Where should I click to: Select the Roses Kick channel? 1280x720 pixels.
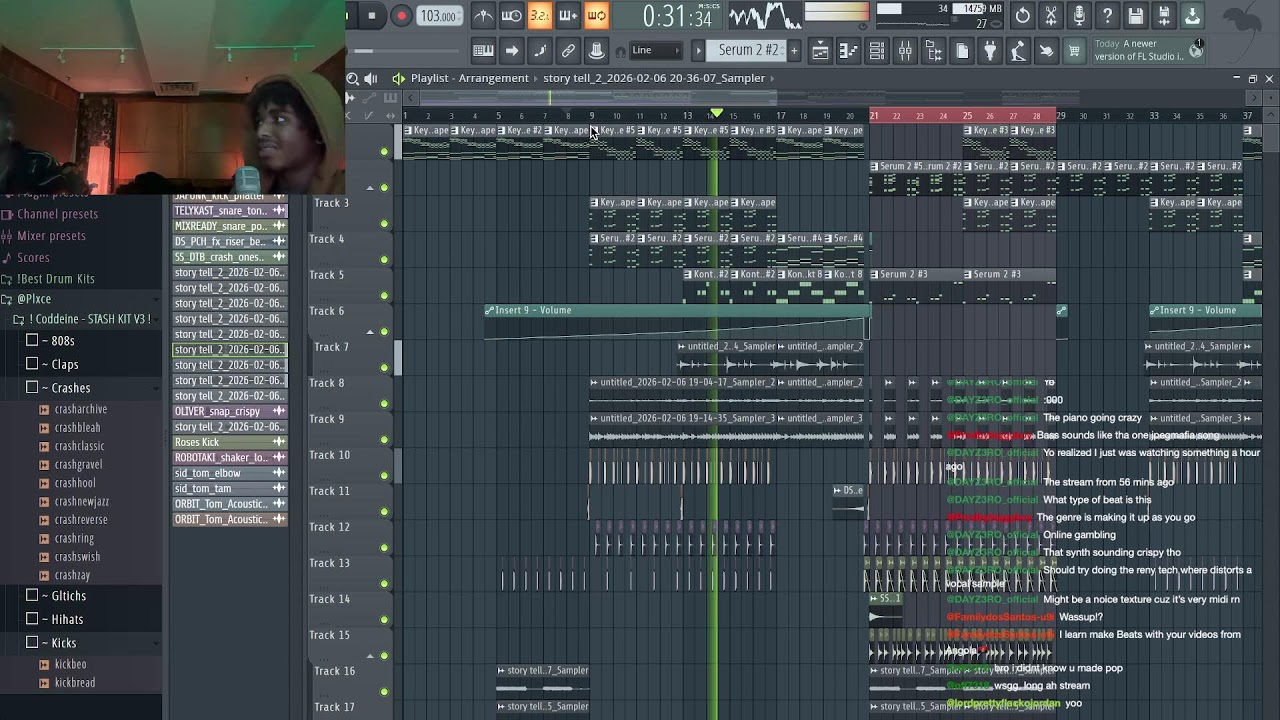(230, 442)
